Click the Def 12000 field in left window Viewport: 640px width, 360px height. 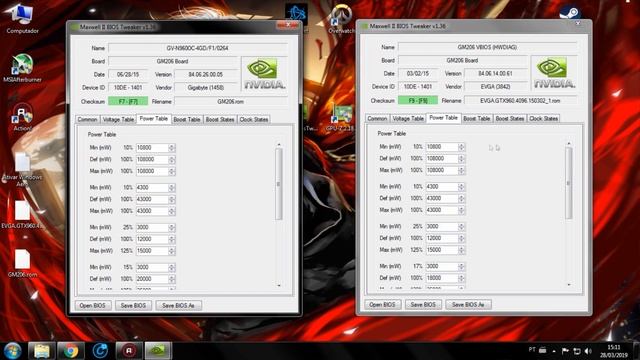[x=152, y=239]
